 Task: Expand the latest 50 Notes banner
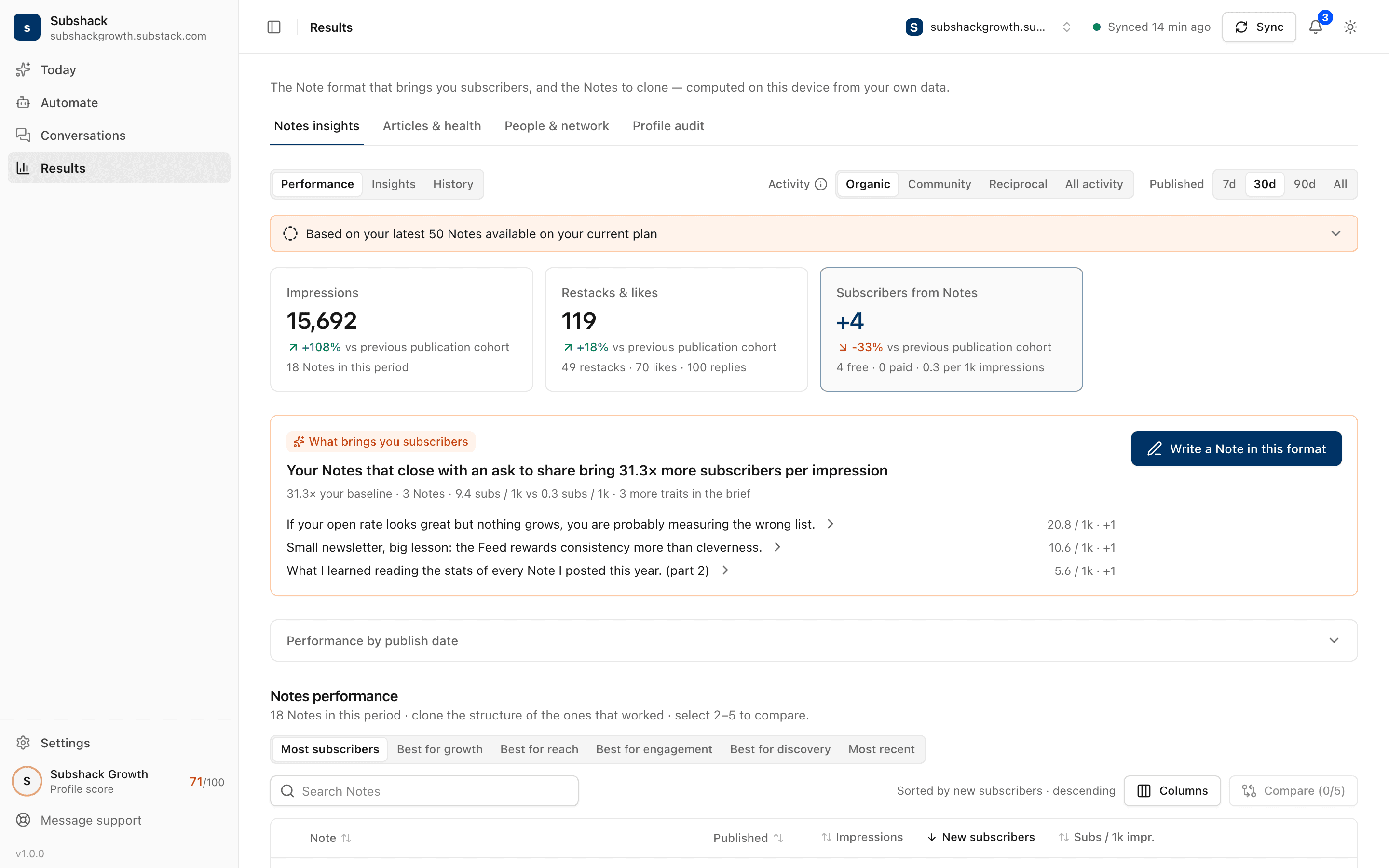pyautogui.click(x=813, y=233)
